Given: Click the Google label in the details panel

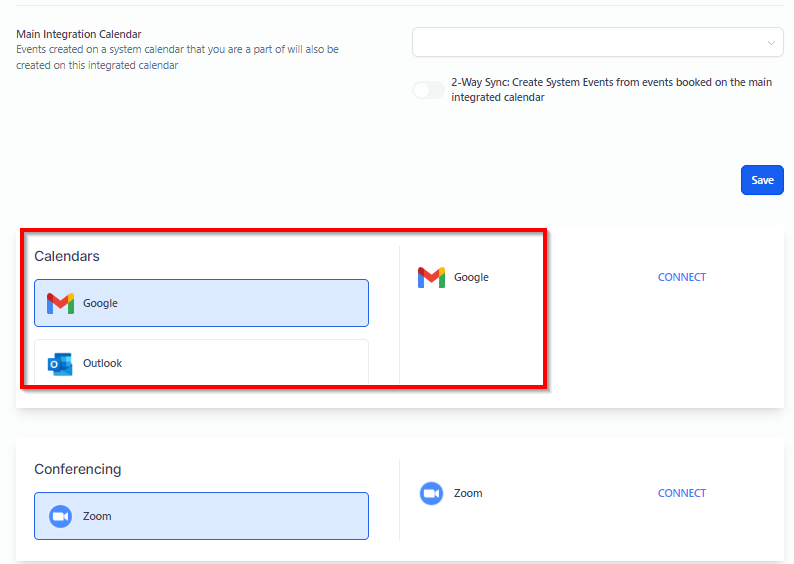Looking at the screenshot, I should (x=471, y=277).
